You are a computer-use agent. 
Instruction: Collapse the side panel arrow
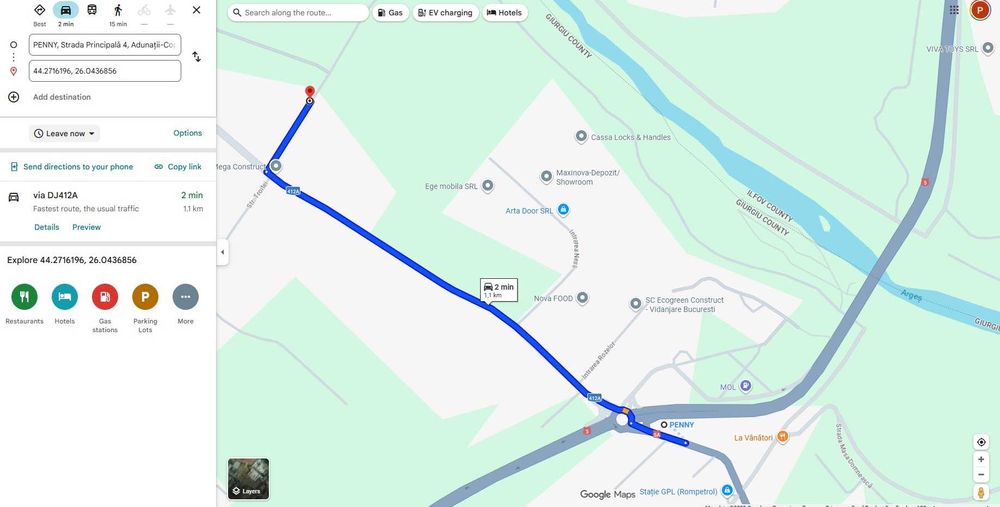pos(223,252)
